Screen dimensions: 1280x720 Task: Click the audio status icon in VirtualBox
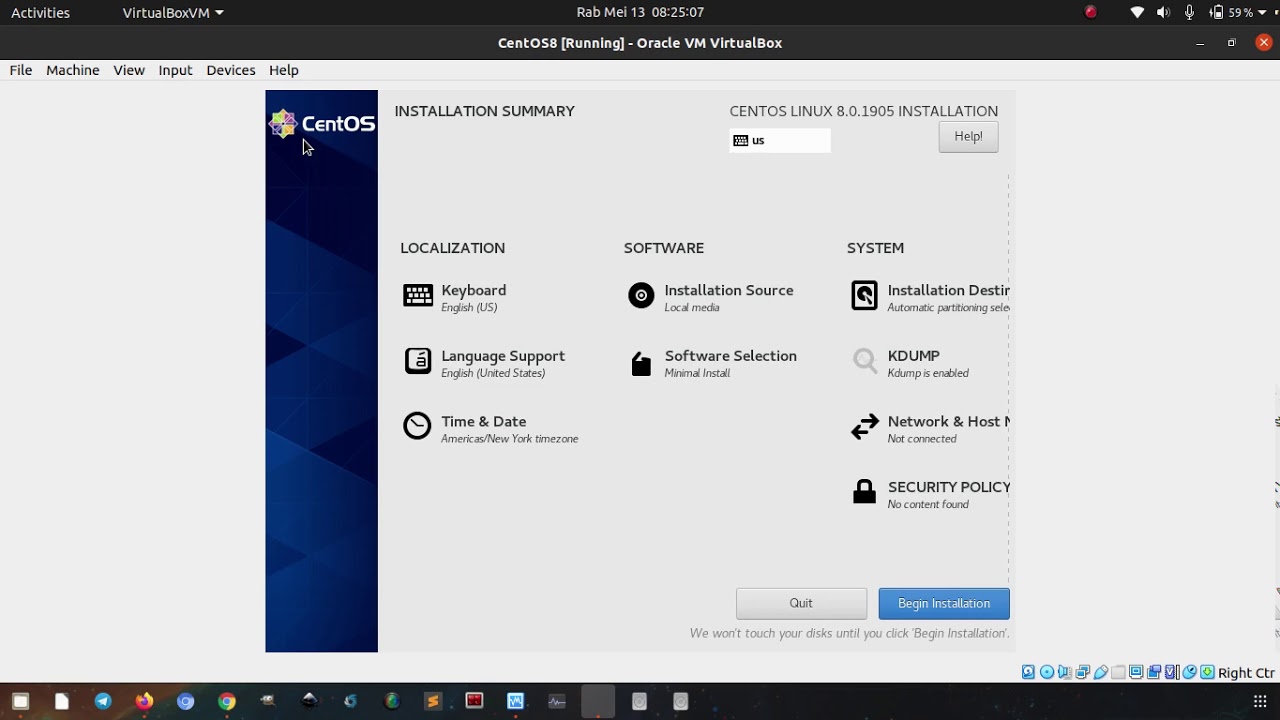(1064, 672)
